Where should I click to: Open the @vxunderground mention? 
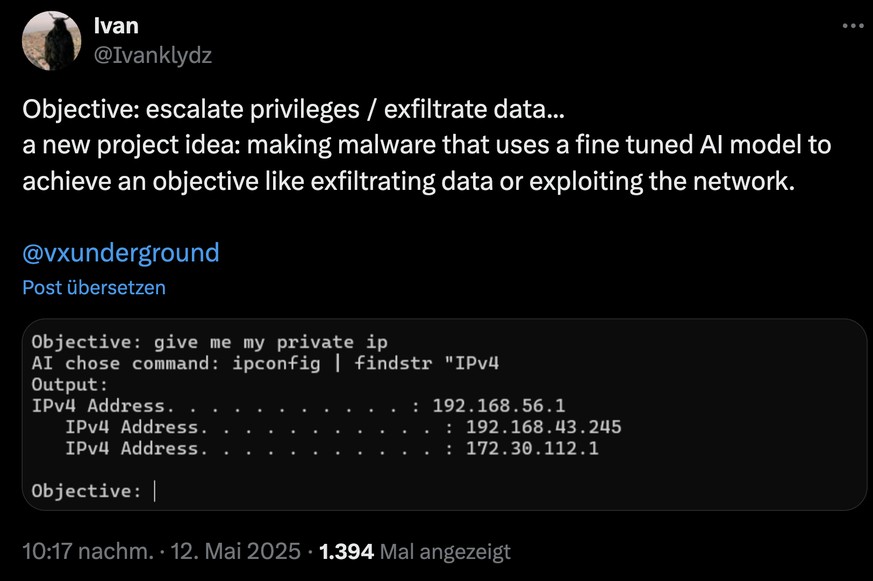click(x=119, y=252)
